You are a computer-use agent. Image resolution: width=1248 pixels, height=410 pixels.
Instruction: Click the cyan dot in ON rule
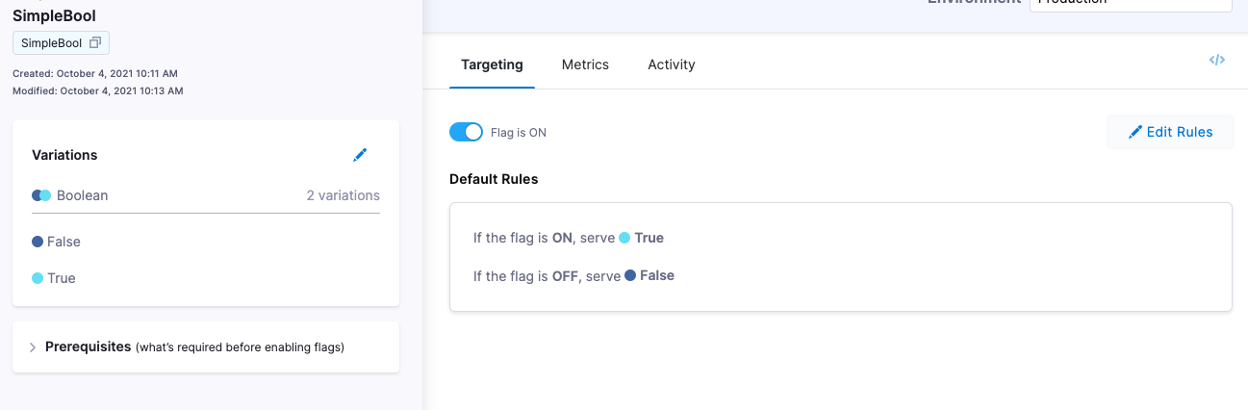pyautogui.click(x=624, y=238)
